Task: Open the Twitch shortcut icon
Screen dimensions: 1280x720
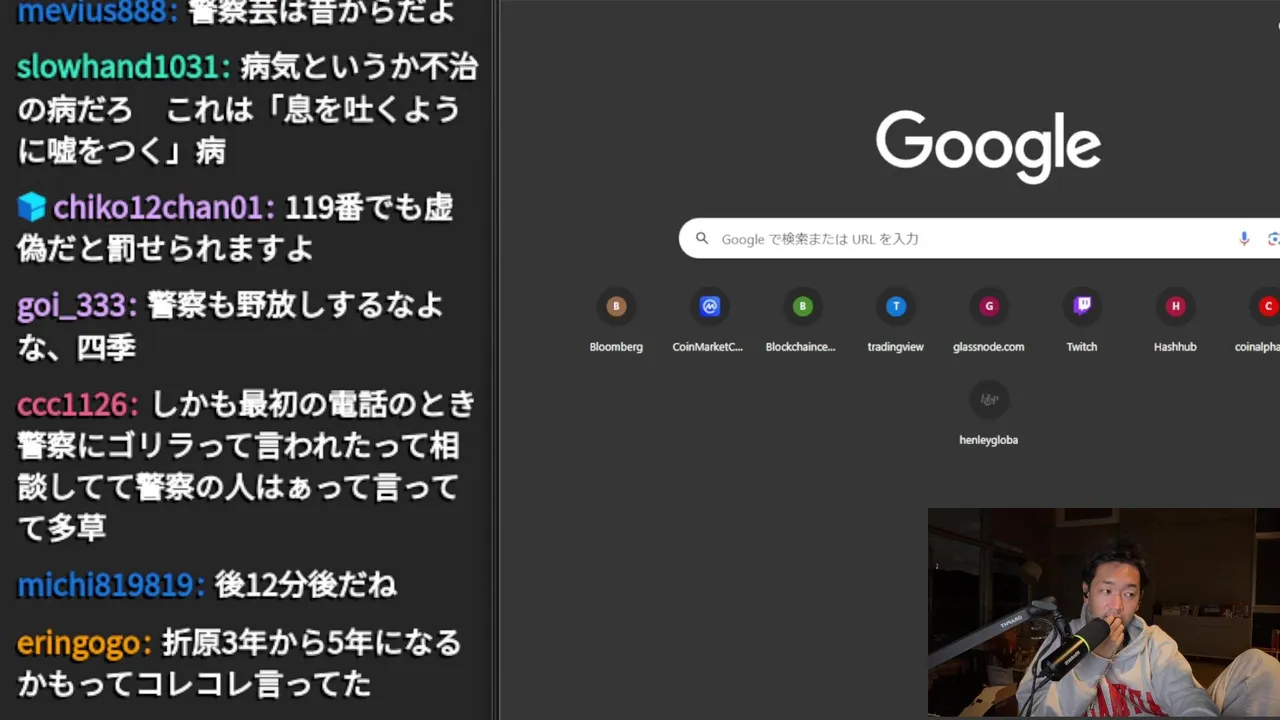Action: tap(1082, 306)
